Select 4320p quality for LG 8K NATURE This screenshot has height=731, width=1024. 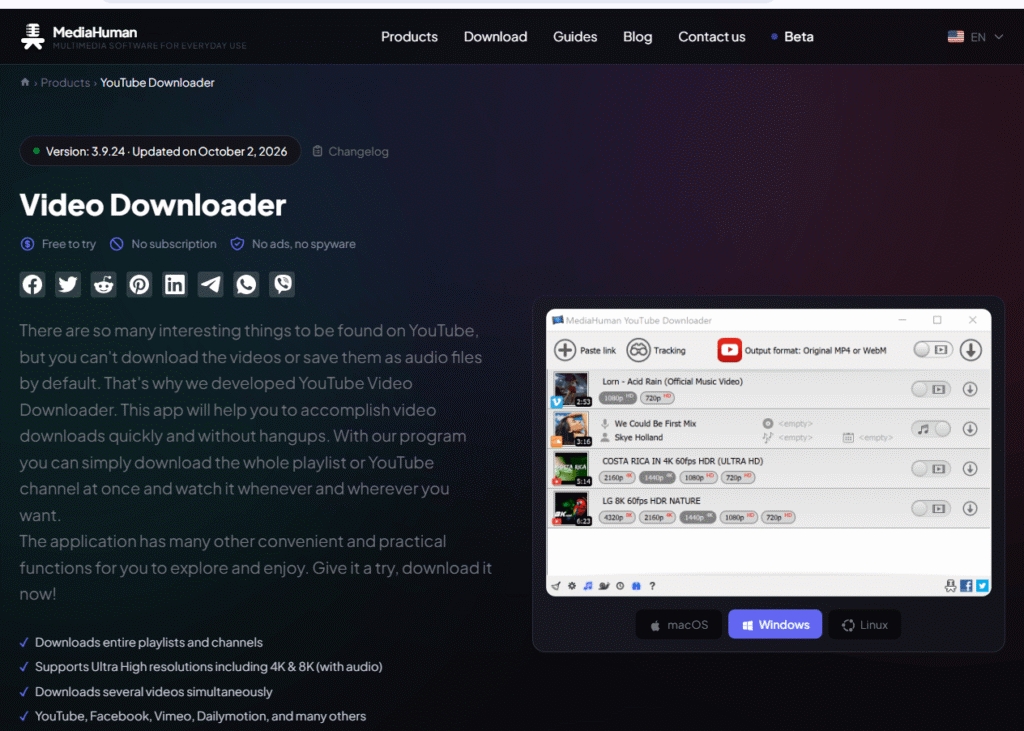(617, 517)
